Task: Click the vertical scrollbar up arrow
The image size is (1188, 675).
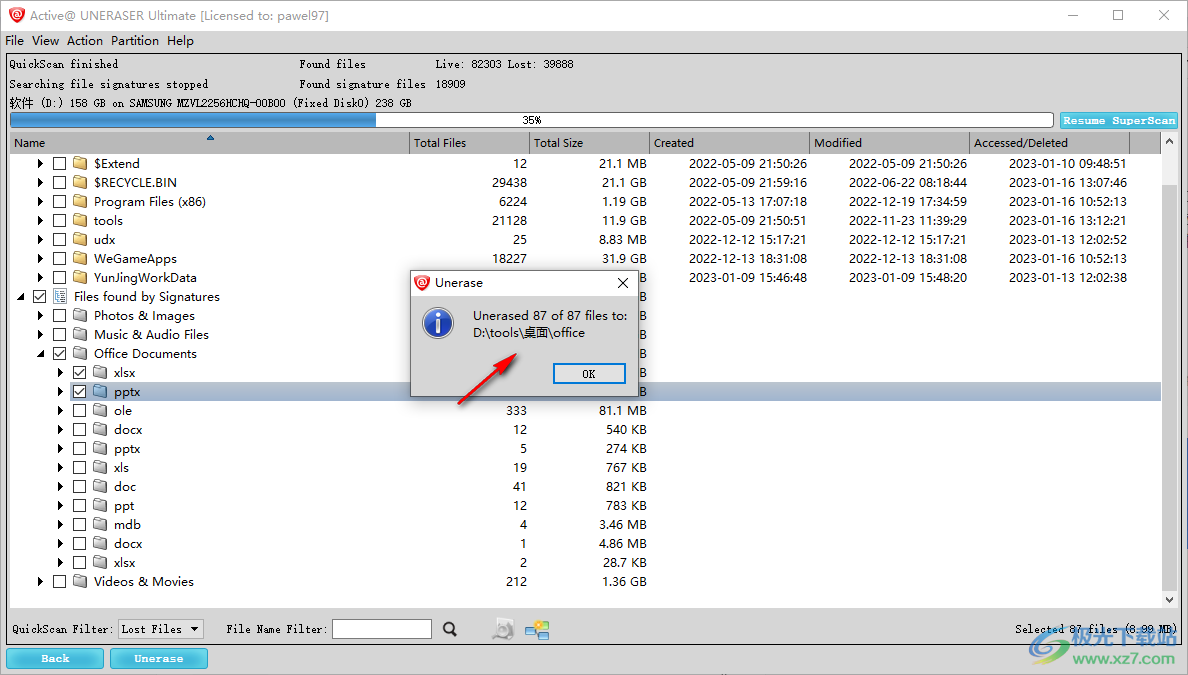Action: 1169,142
